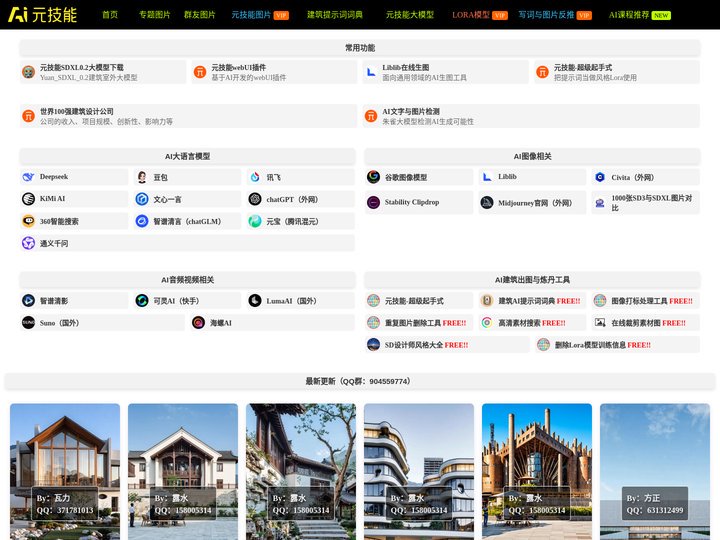The height and width of the screenshot is (540, 720).
Task: Click the 通义千问 logo icon
Action: pyautogui.click(x=28, y=243)
